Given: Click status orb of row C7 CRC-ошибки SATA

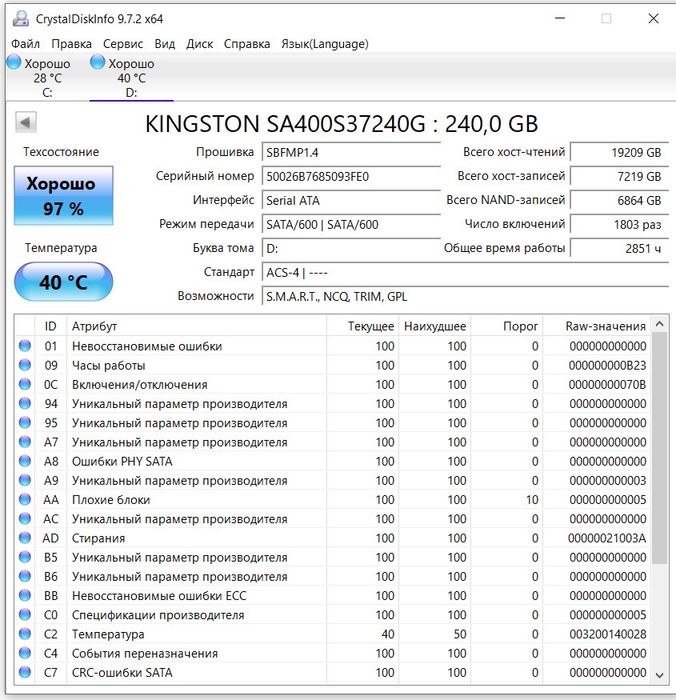Looking at the screenshot, I should pyautogui.click(x=25, y=672).
